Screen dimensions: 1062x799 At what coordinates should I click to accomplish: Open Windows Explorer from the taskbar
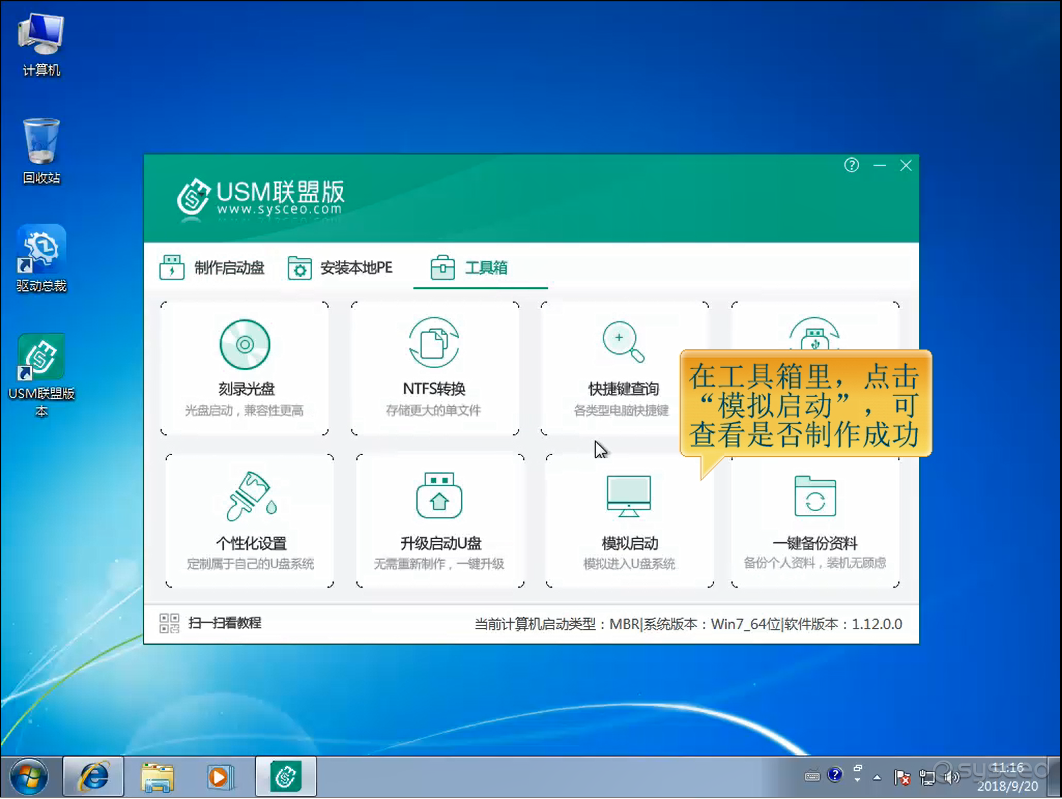click(x=157, y=777)
